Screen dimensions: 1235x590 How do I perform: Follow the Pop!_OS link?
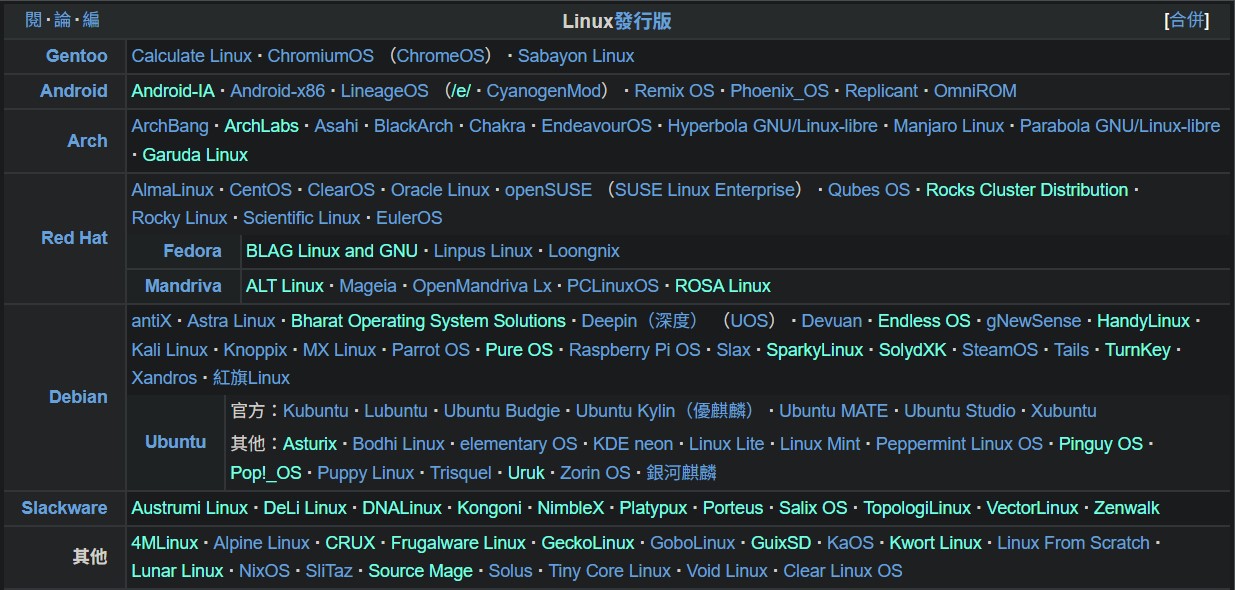click(x=266, y=473)
